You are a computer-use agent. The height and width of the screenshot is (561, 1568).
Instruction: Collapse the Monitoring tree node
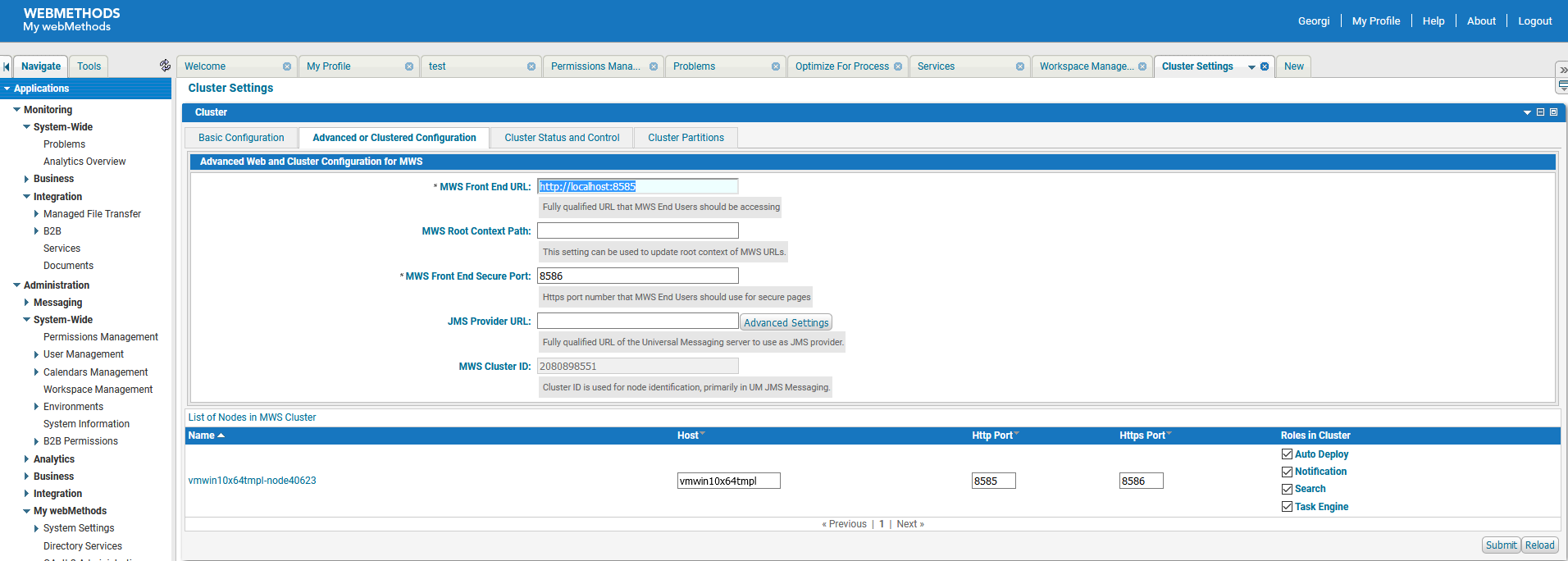[x=16, y=110]
